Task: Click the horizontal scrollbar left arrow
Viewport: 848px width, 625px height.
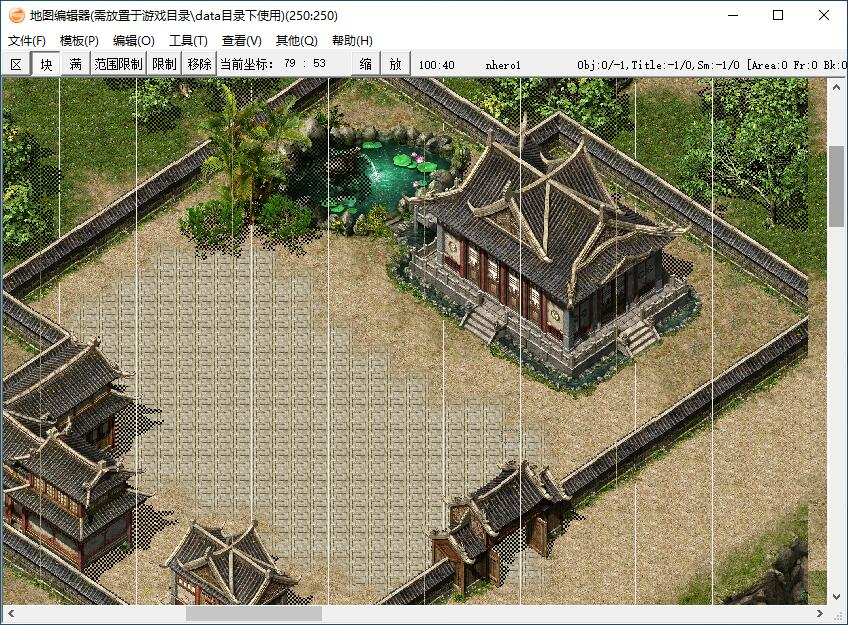Action: [x=10, y=613]
